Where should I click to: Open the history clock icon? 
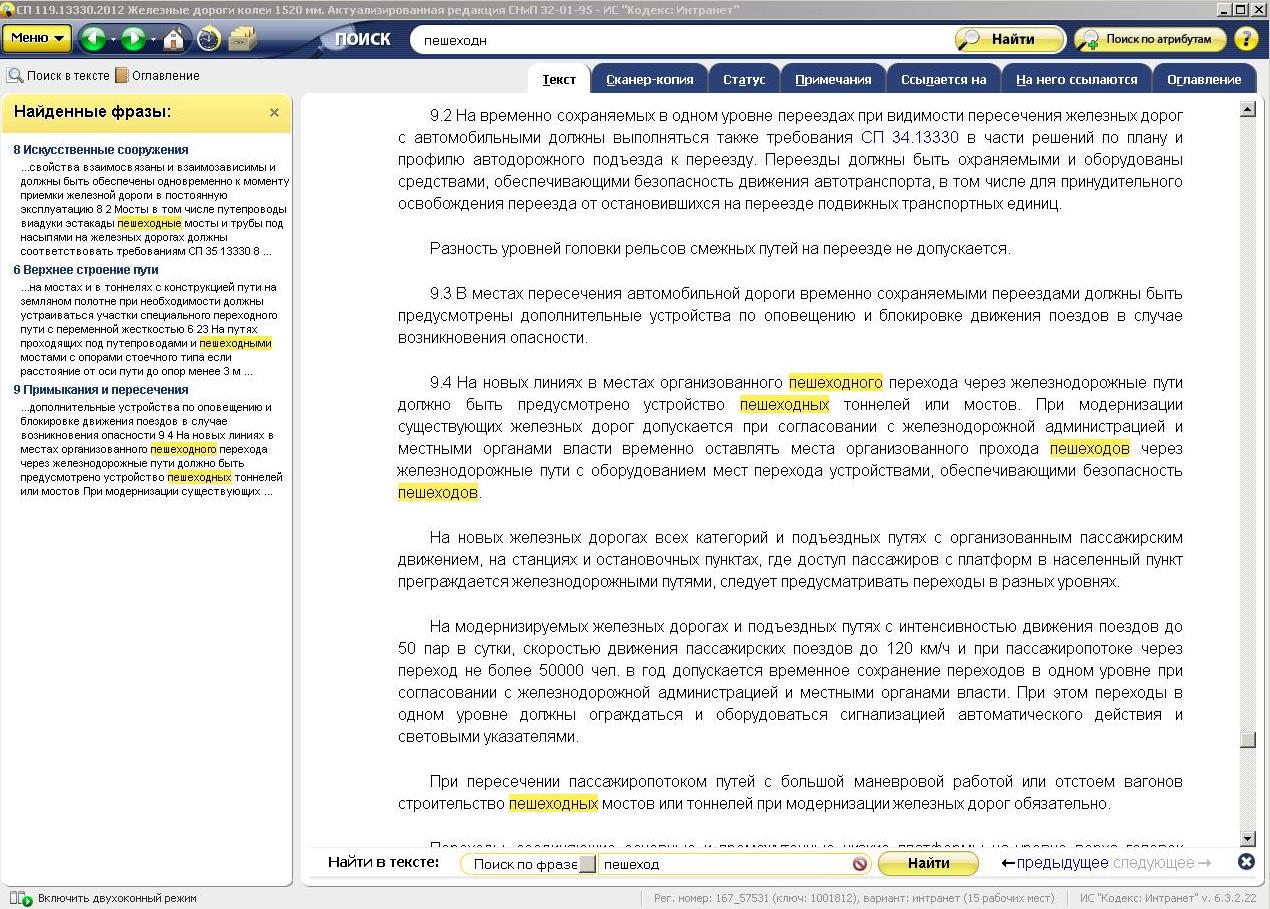[208, 39]
